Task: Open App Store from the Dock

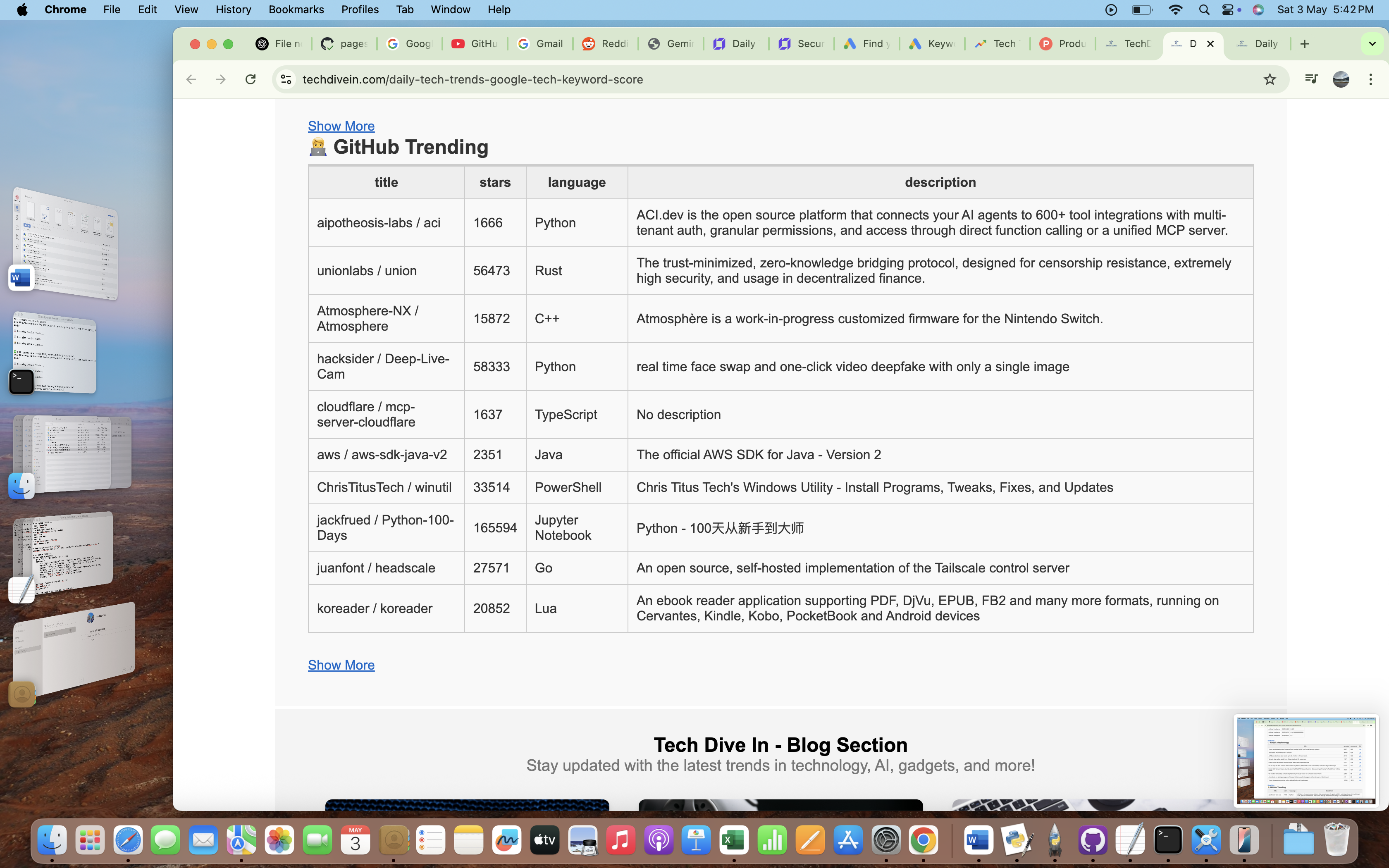Action: coord(848,840)
